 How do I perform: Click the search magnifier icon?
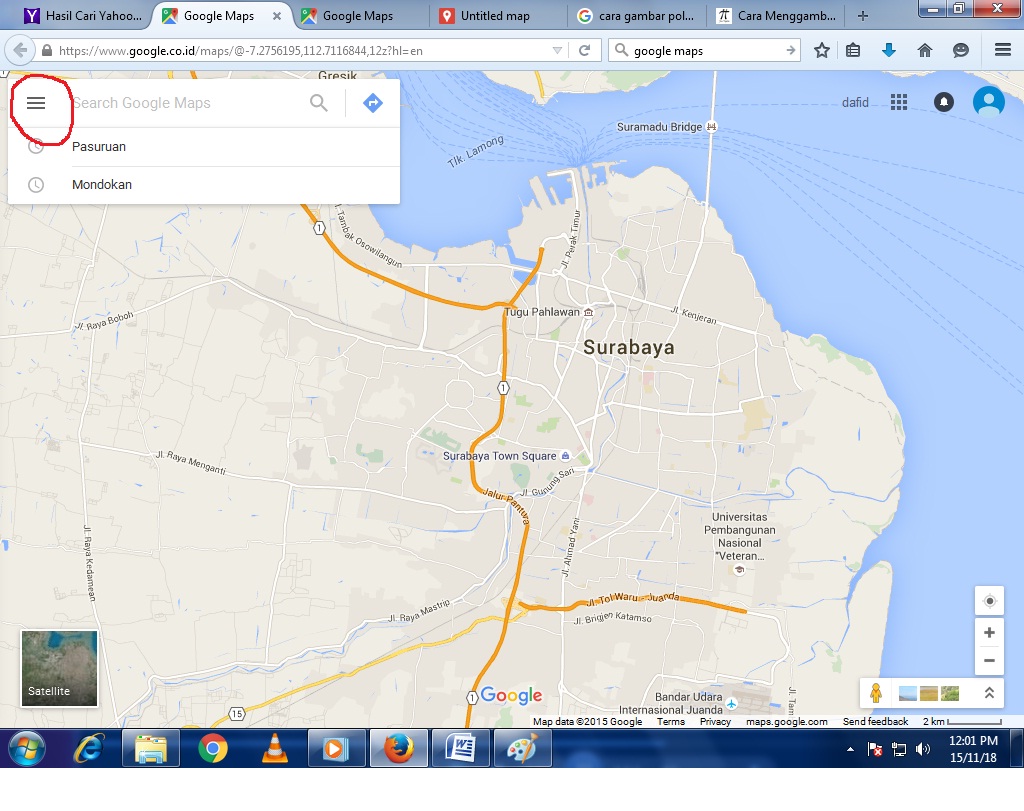[318, 102]
